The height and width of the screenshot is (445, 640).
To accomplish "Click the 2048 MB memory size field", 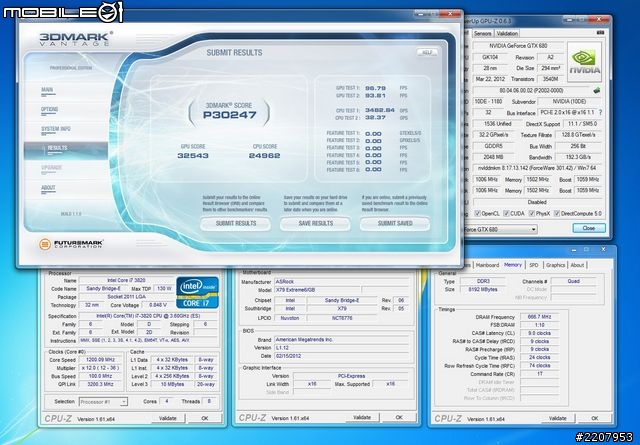I will click(x=493, y=157).
